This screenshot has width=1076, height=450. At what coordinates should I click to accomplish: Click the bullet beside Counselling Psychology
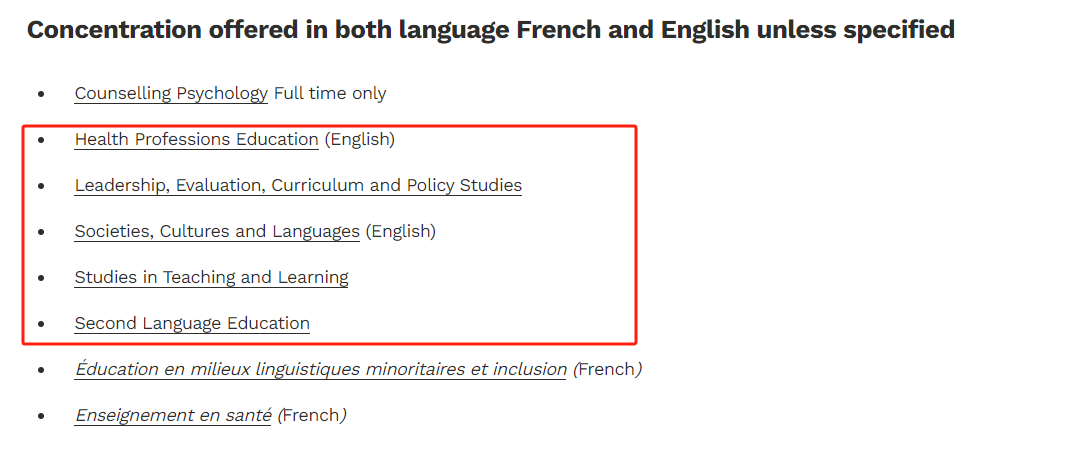point(41,94)
